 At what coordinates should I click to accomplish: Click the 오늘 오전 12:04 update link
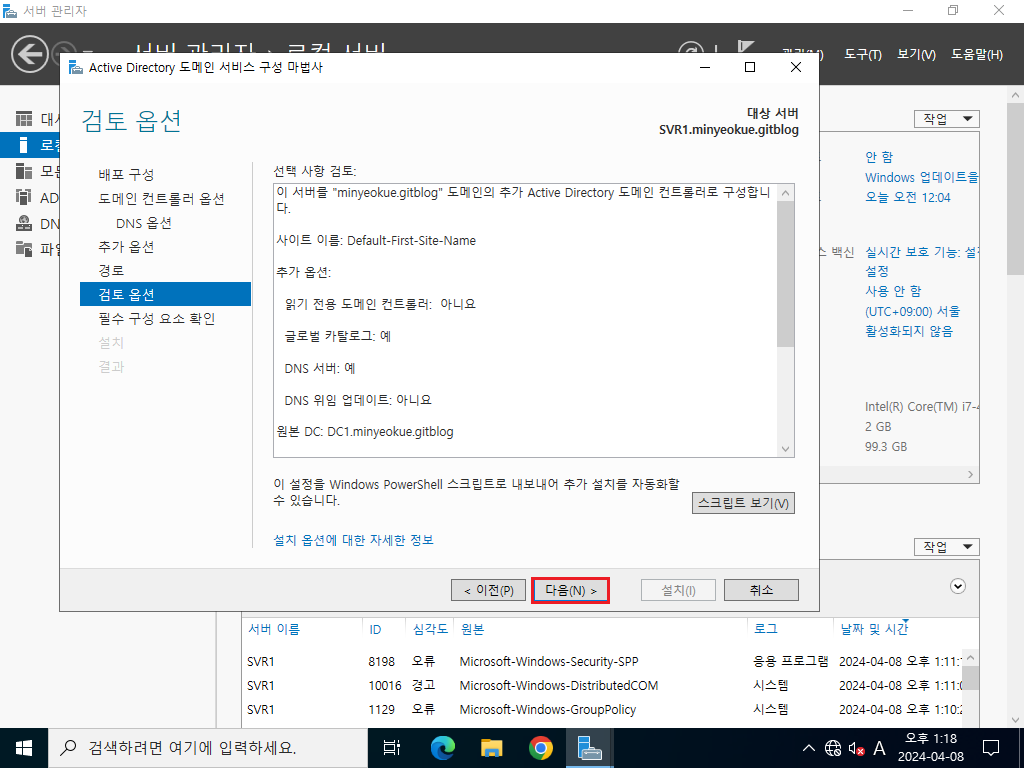(908, 197)
